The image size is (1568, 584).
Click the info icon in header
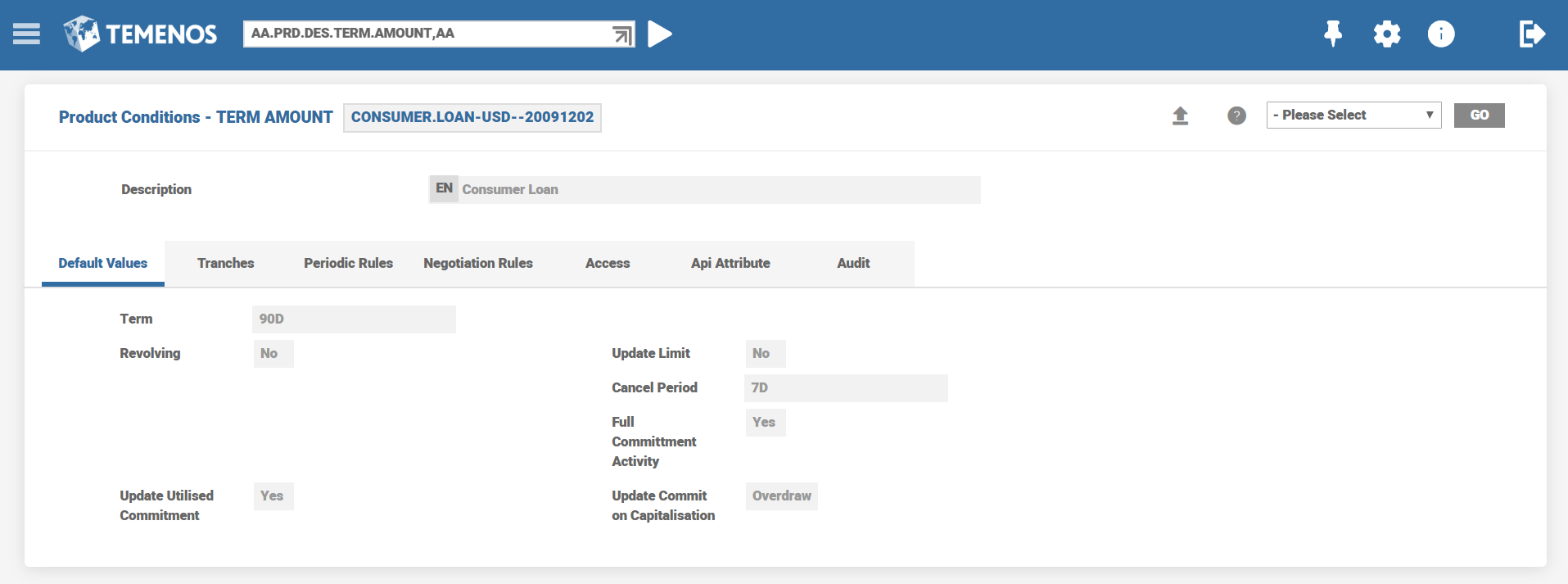[1440, 34]
